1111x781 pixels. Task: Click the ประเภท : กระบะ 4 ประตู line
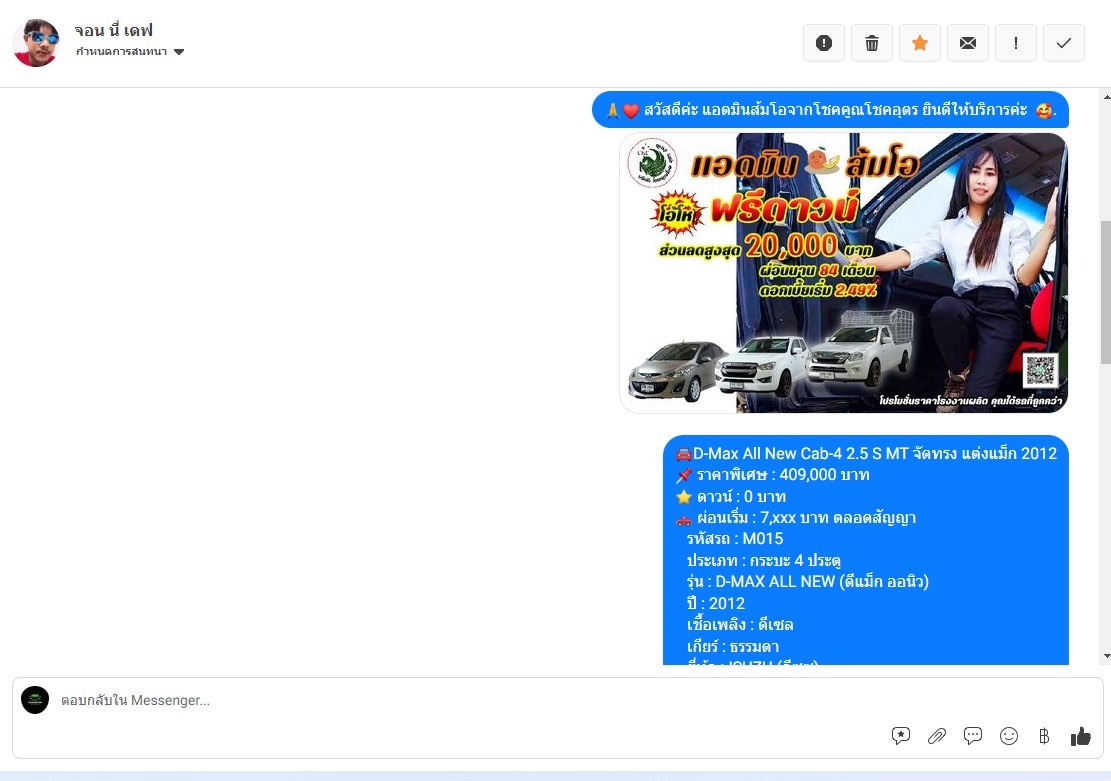(x=764, y=561)
